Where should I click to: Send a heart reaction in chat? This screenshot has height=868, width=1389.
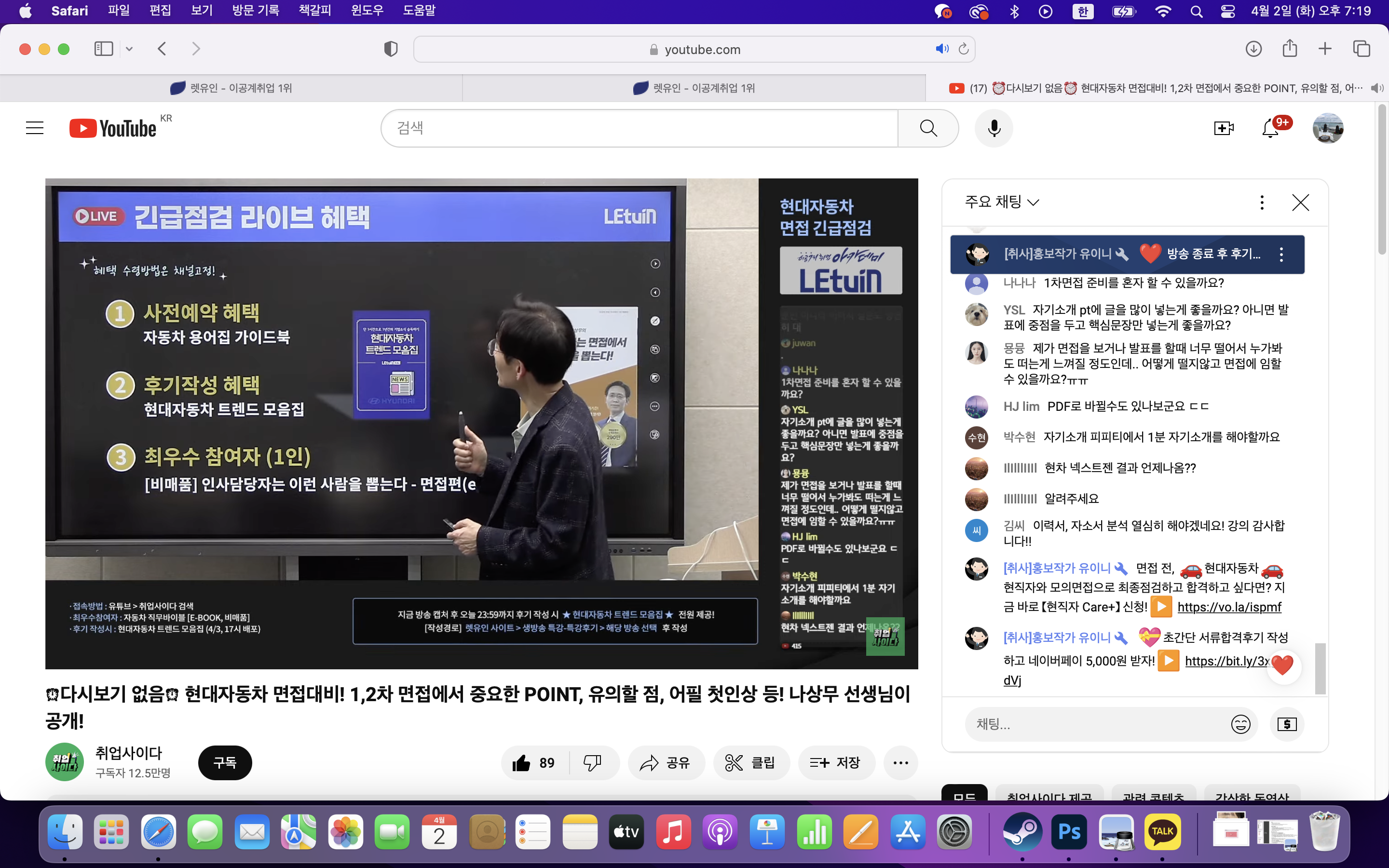click(1283, 666)
